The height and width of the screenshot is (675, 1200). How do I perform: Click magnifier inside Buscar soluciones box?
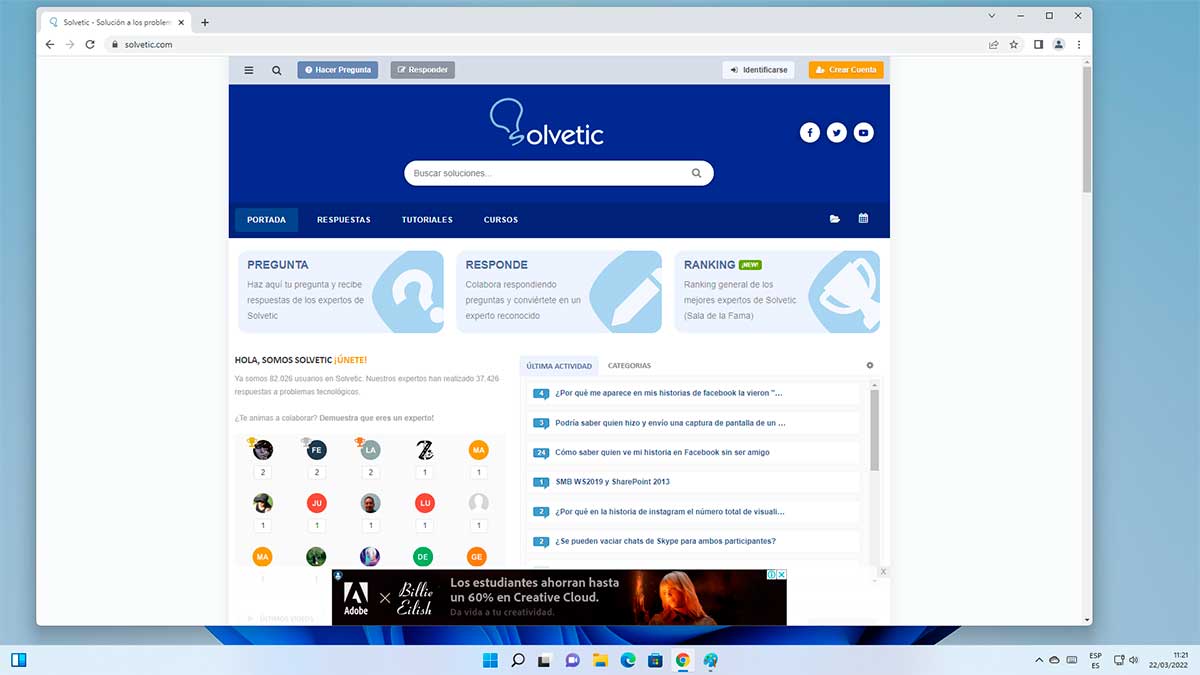pos(697,173)
